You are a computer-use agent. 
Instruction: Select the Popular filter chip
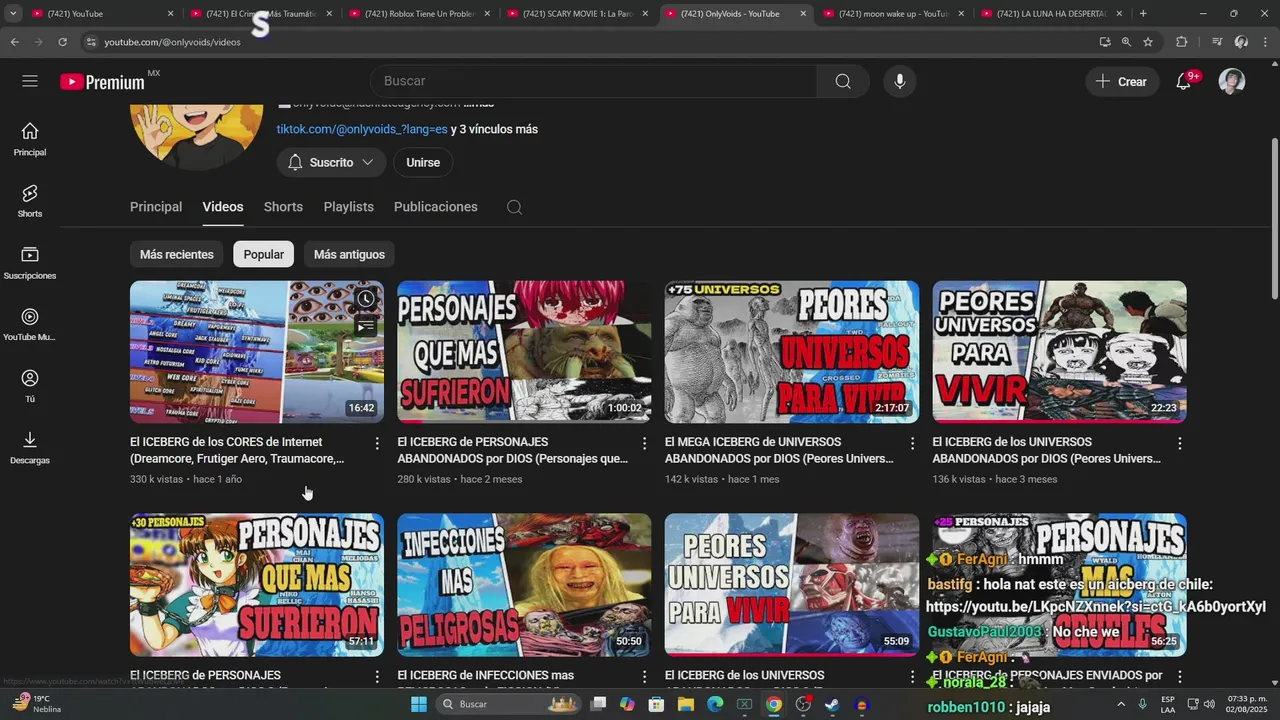264,254
